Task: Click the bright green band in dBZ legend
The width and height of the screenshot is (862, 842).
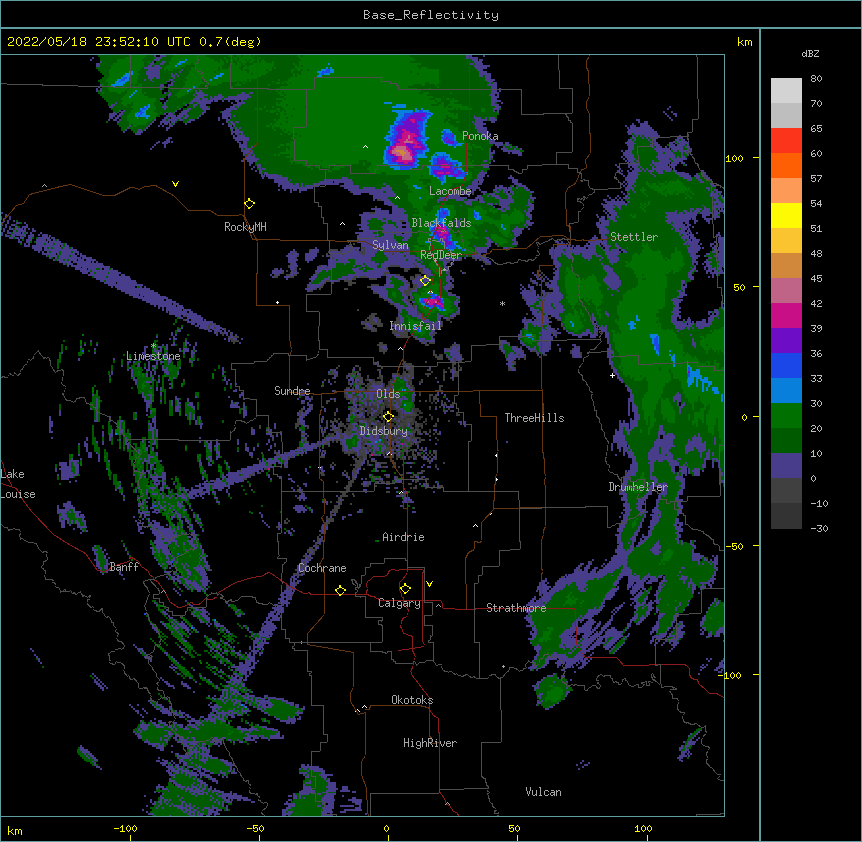Action: 786,416
